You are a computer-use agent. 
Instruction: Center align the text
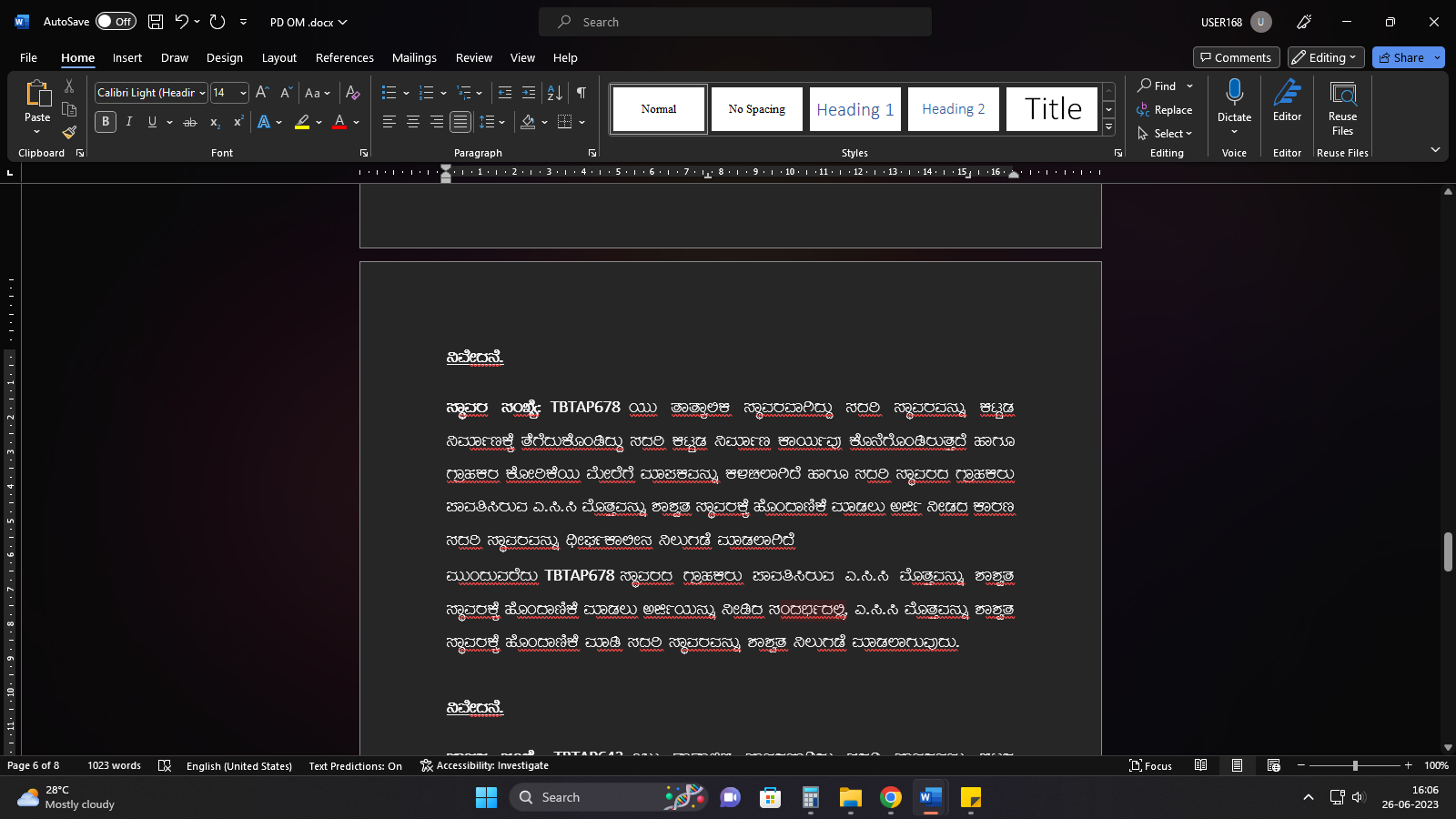(x=413, y=122)
